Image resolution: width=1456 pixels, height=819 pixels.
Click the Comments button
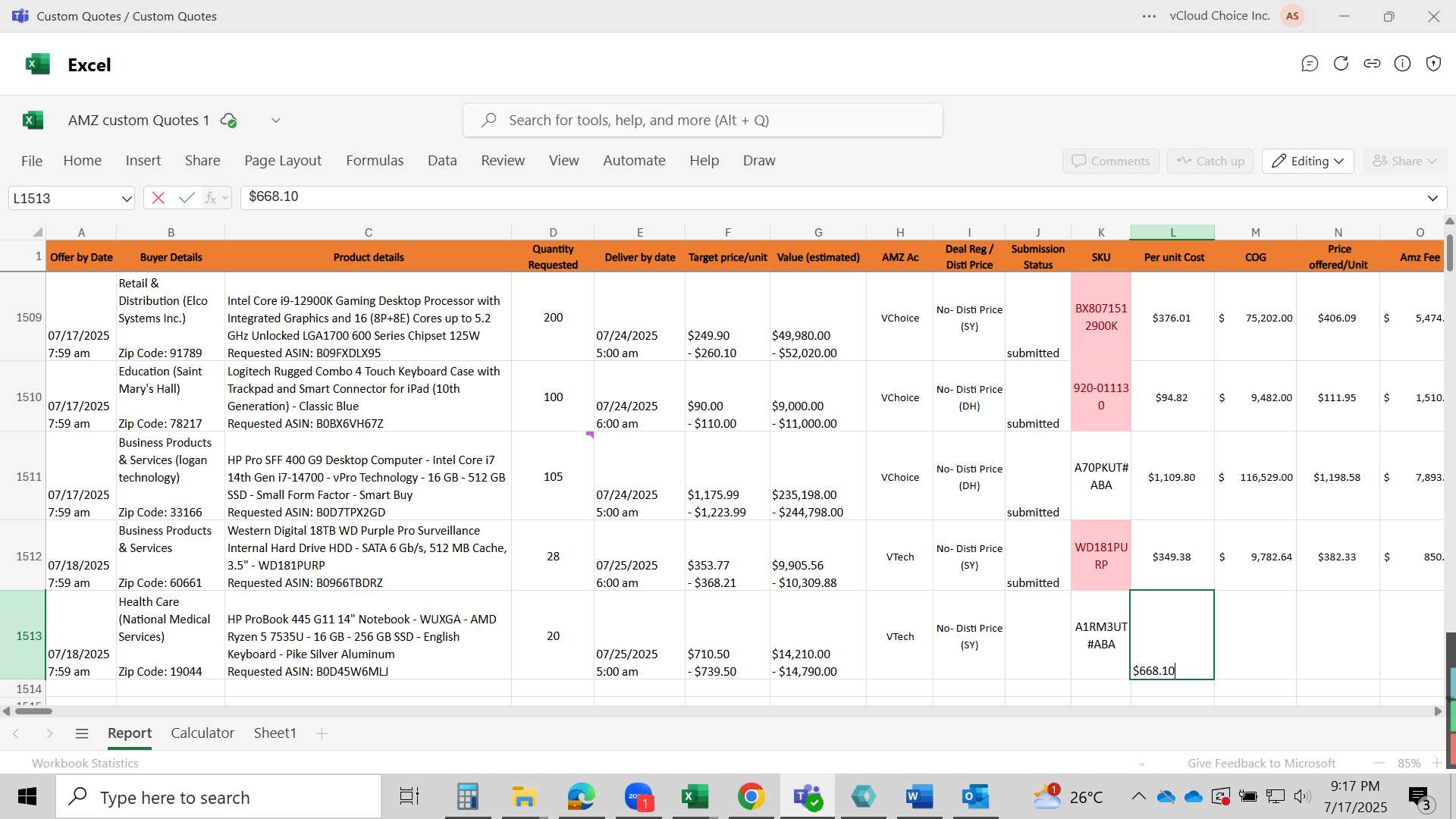pyautogui.click(x=1111, y=161)
